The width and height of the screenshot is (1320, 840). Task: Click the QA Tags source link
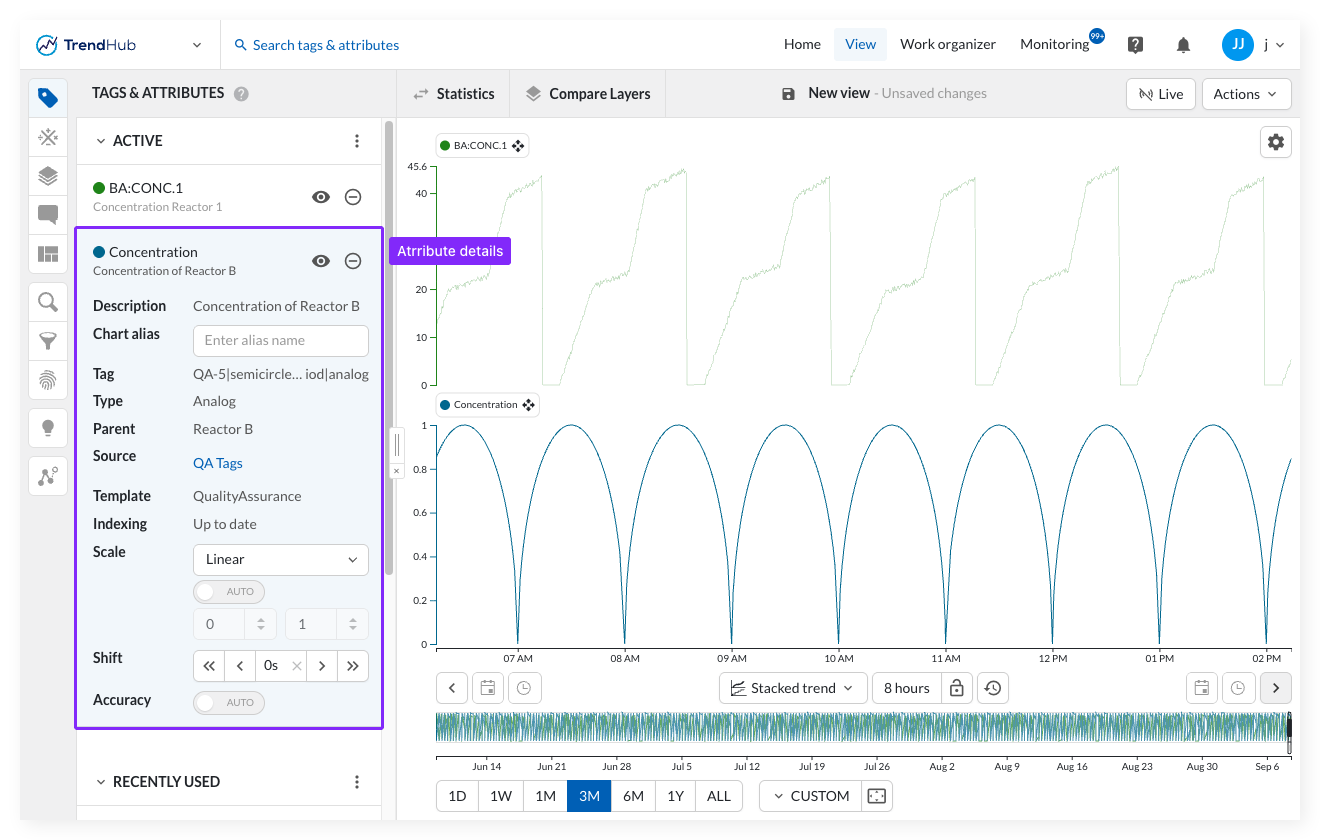point(218,463)
